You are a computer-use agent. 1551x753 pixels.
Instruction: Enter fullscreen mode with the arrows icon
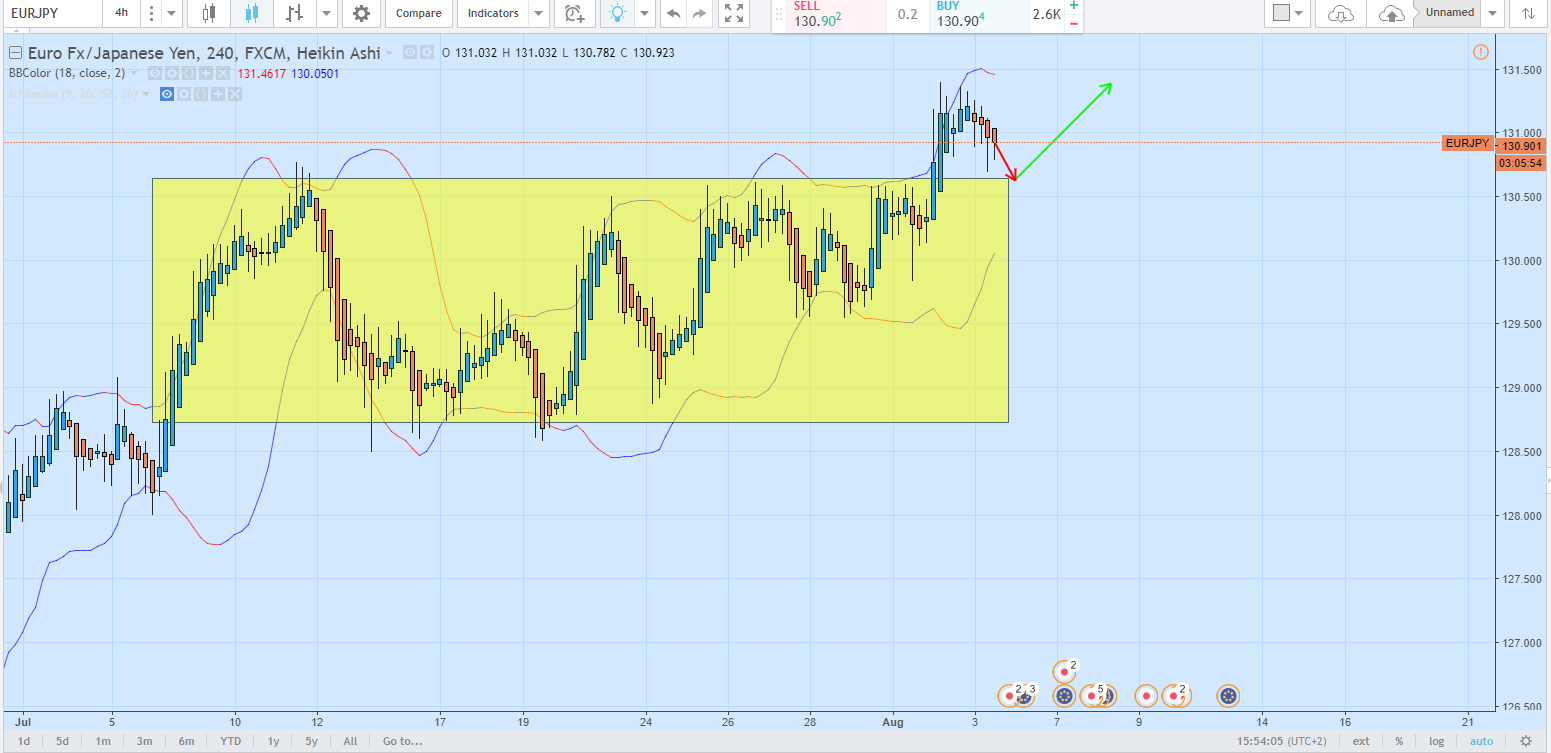click(733, 13)
